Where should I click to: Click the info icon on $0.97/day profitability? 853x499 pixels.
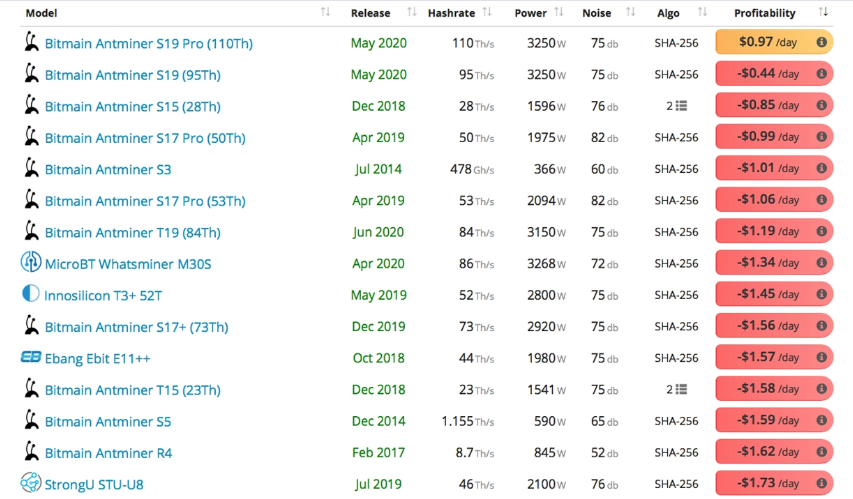click(821, 43)
